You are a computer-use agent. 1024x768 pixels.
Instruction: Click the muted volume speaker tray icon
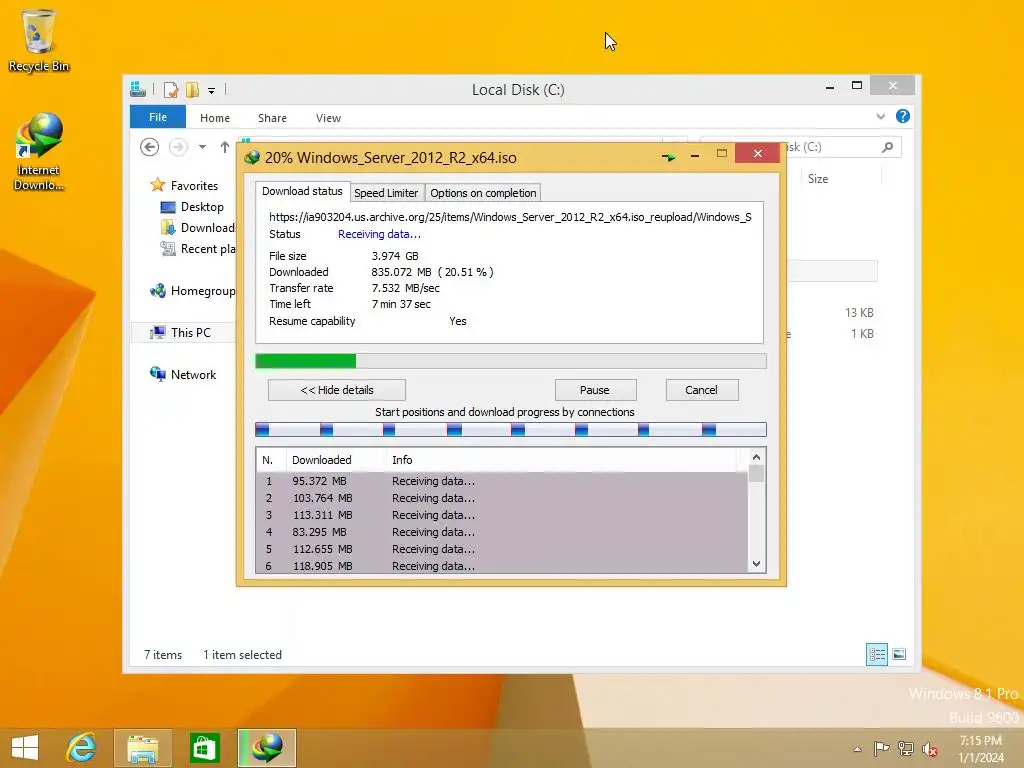point(929,749)
